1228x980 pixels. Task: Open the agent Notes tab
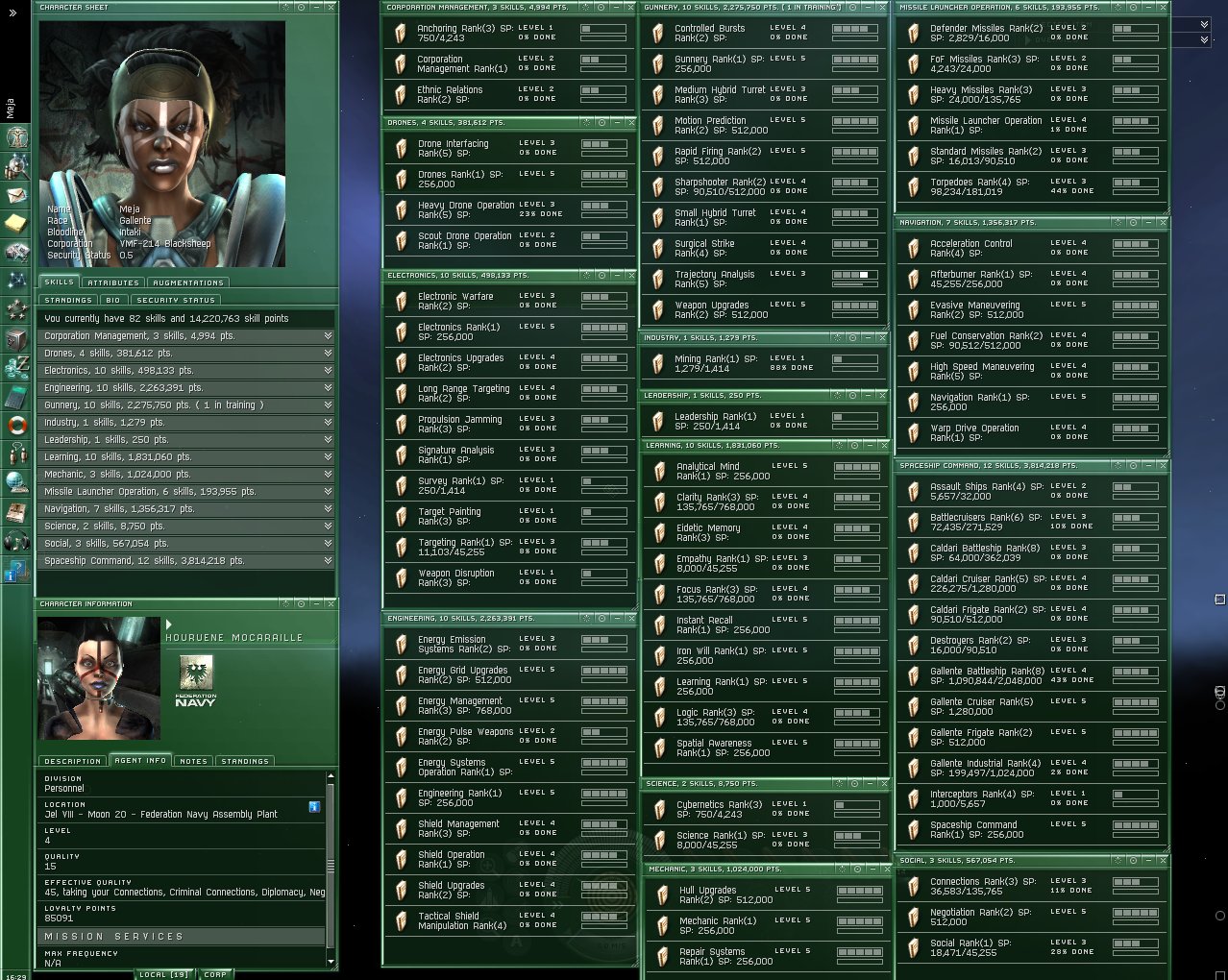(x=193, y=761)
